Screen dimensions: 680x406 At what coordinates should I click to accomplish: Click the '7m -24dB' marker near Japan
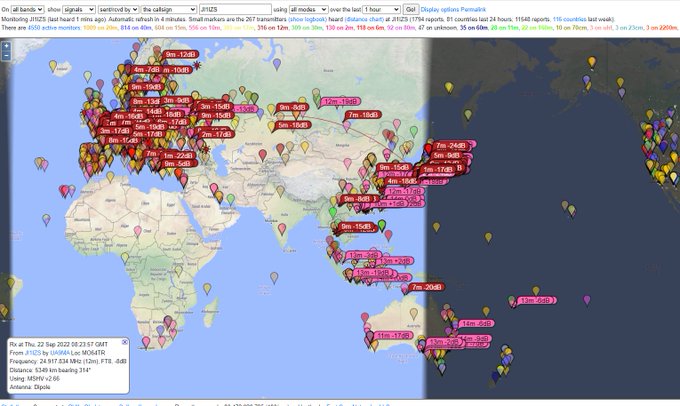451,145
